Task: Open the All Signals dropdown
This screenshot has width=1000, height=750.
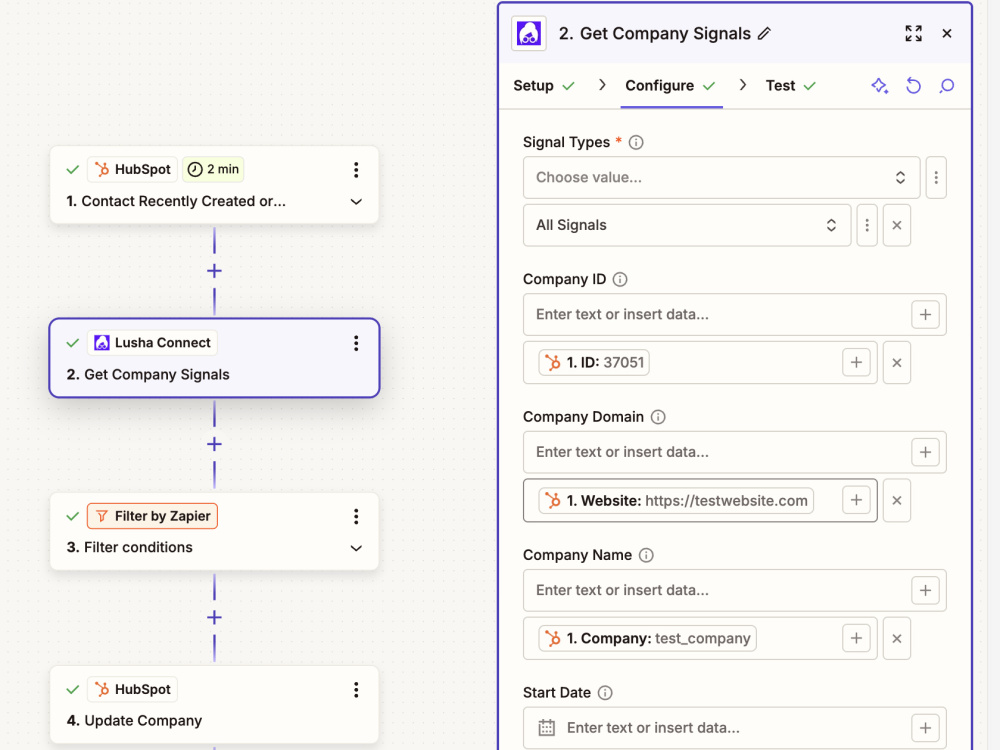Action: click(687, 225)
